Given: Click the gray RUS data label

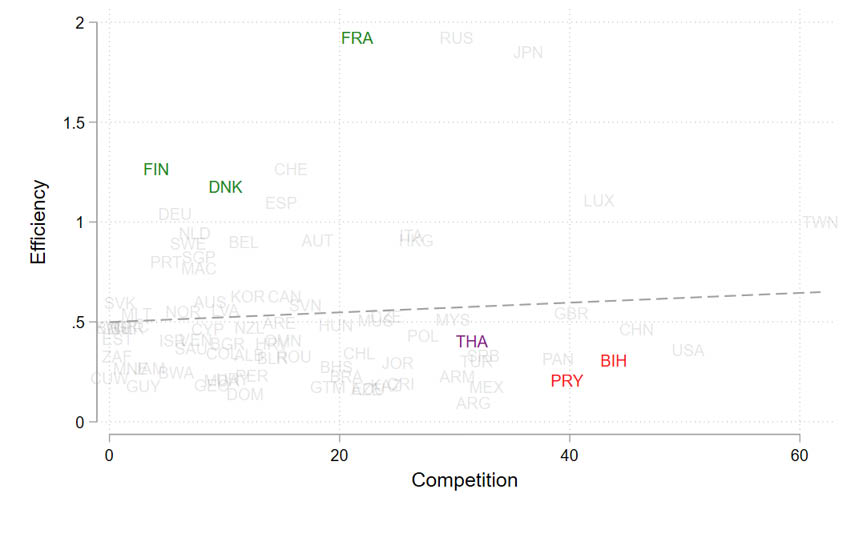Looking at the screenshot, I should pos(456,38).
